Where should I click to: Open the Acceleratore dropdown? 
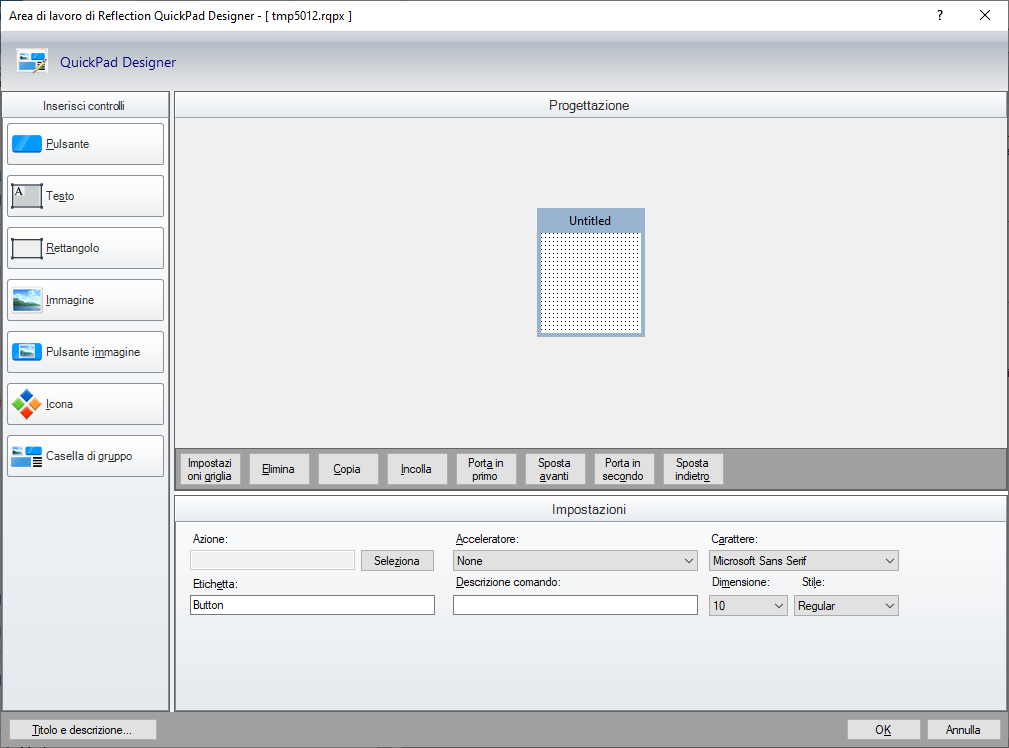pos(575,561)
